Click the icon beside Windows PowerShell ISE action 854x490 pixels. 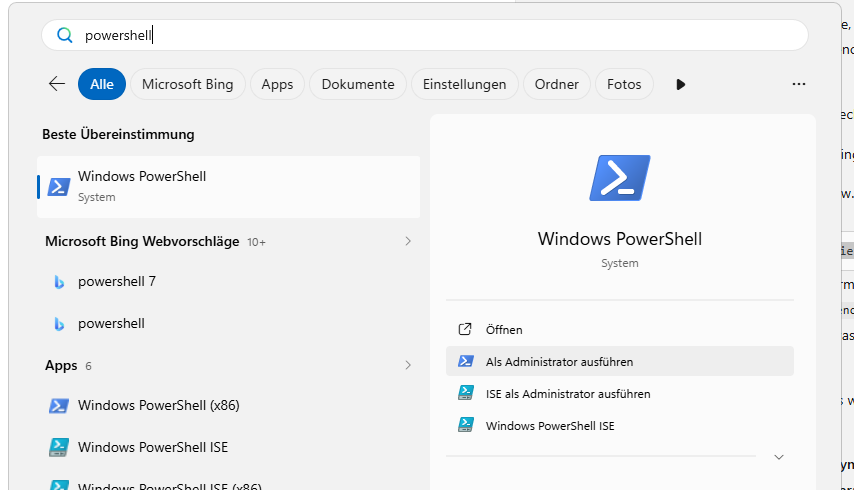(x=466, y=424)
